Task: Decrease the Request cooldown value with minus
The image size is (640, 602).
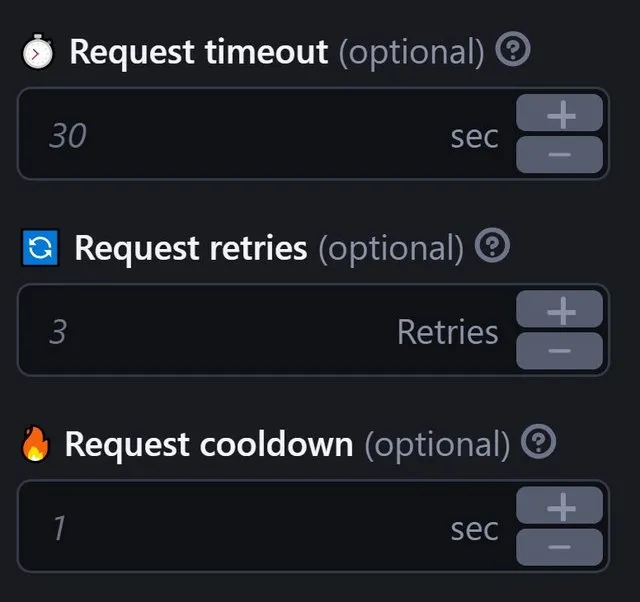Action: pos(559,547)
